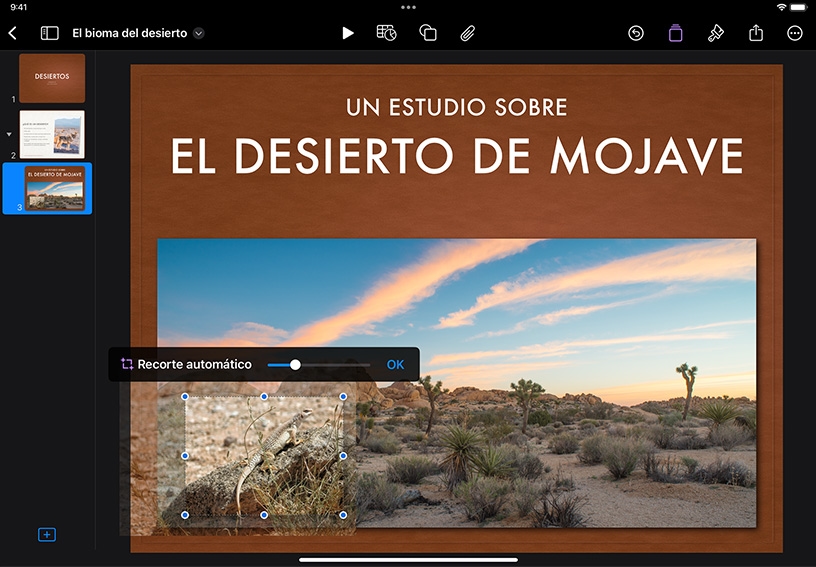This screenshot has height=567, width=816.
Task: Tap the share icon
Action: (x=756, y=33)
